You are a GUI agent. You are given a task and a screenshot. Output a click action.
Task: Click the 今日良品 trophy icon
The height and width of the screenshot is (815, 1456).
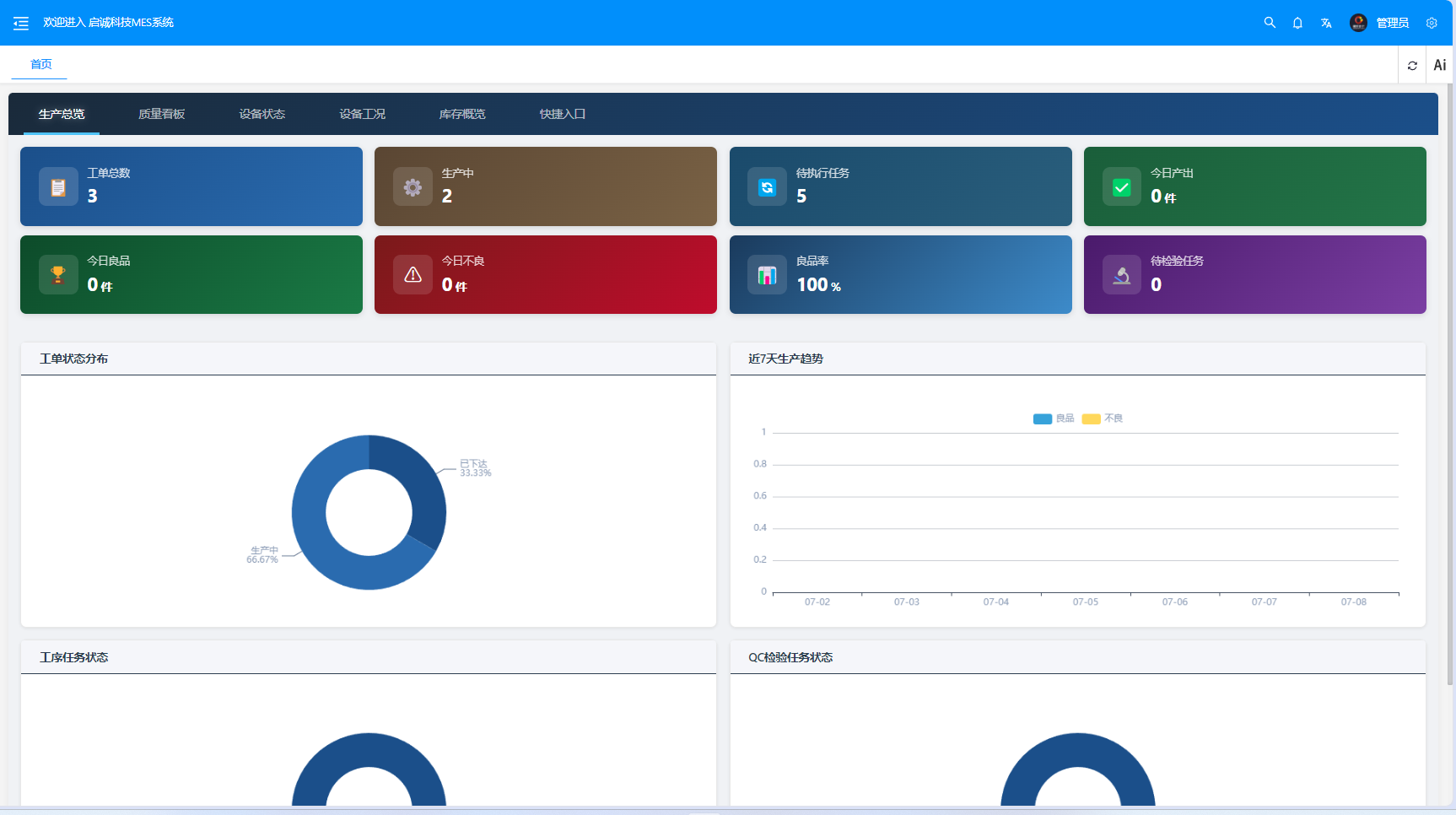[58, 274]
